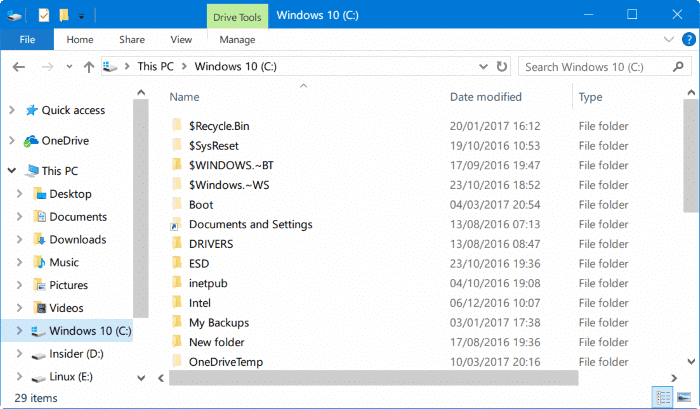This screenshot has height=409, width=700.
Task: Switch to the Share ribbon tab
Action: click(132, 39)
